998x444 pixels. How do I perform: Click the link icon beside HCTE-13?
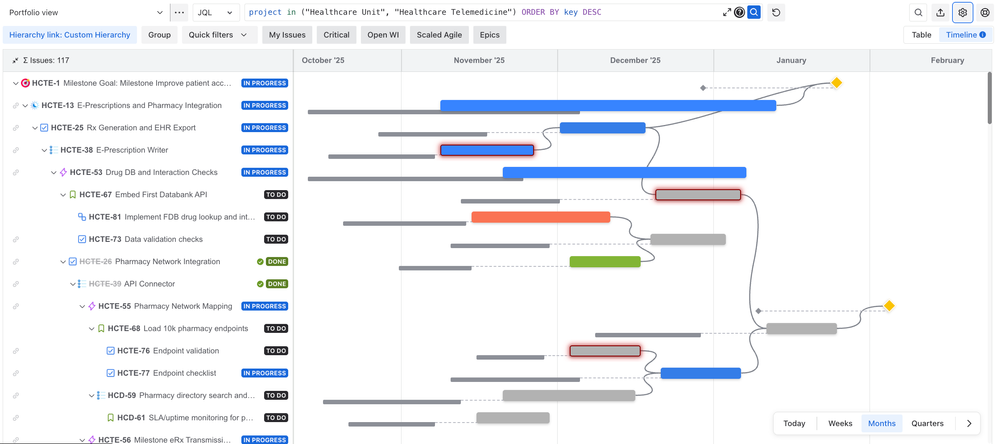click(15, 106)
